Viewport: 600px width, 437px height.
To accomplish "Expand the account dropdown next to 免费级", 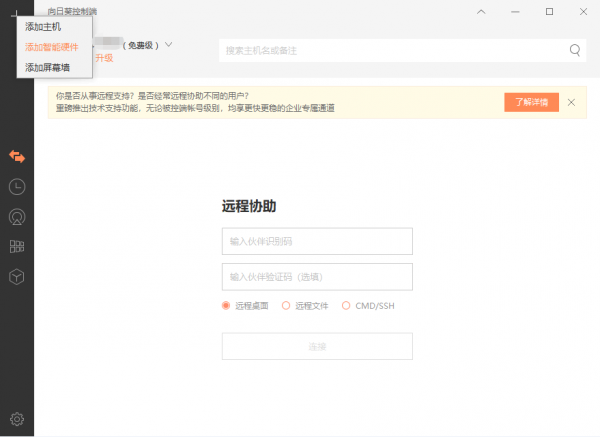I will [169, 44].
